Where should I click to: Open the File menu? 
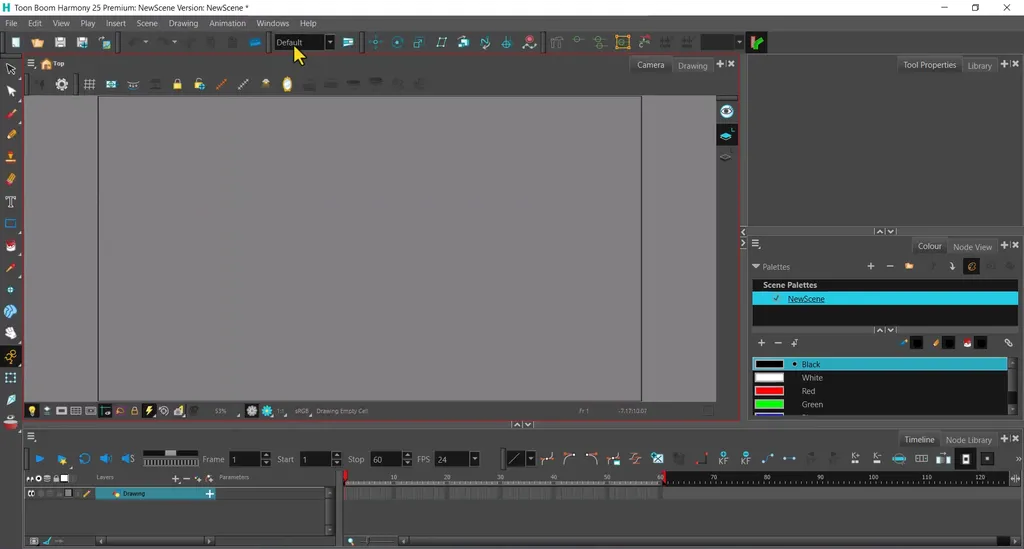pos(11,23)
